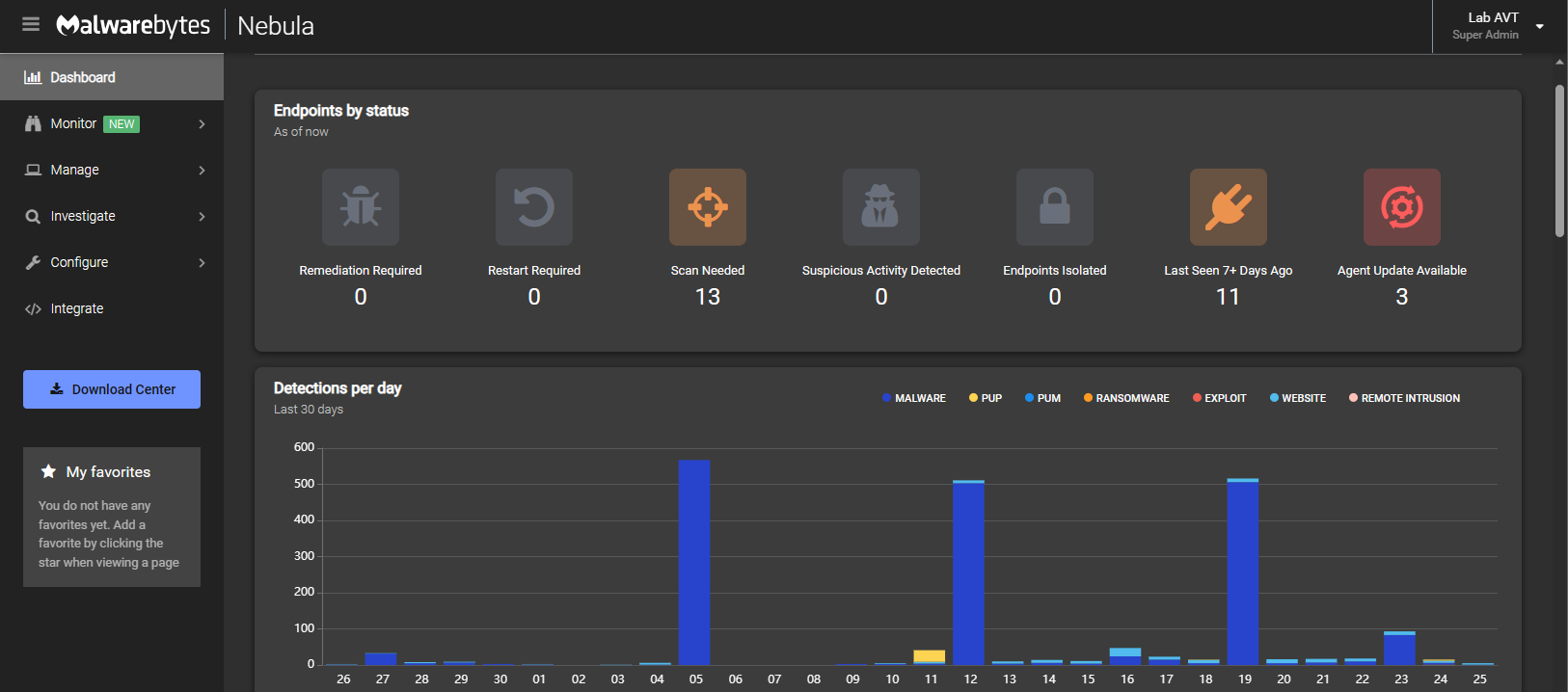Click the Restart Required icon
Screen dimensions: 1568x692
(x=534, y=207)
